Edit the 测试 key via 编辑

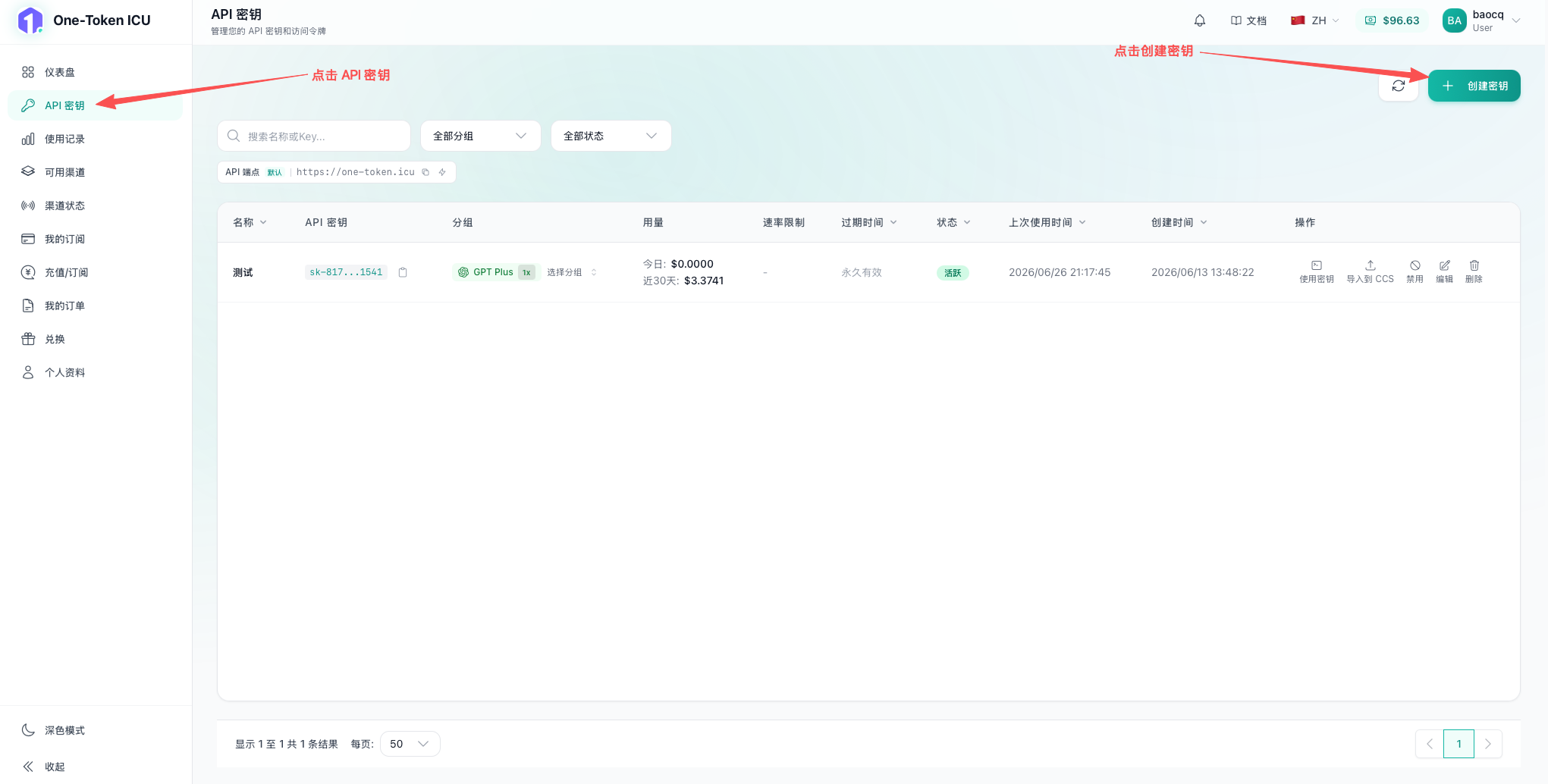tap(1444, 272)
